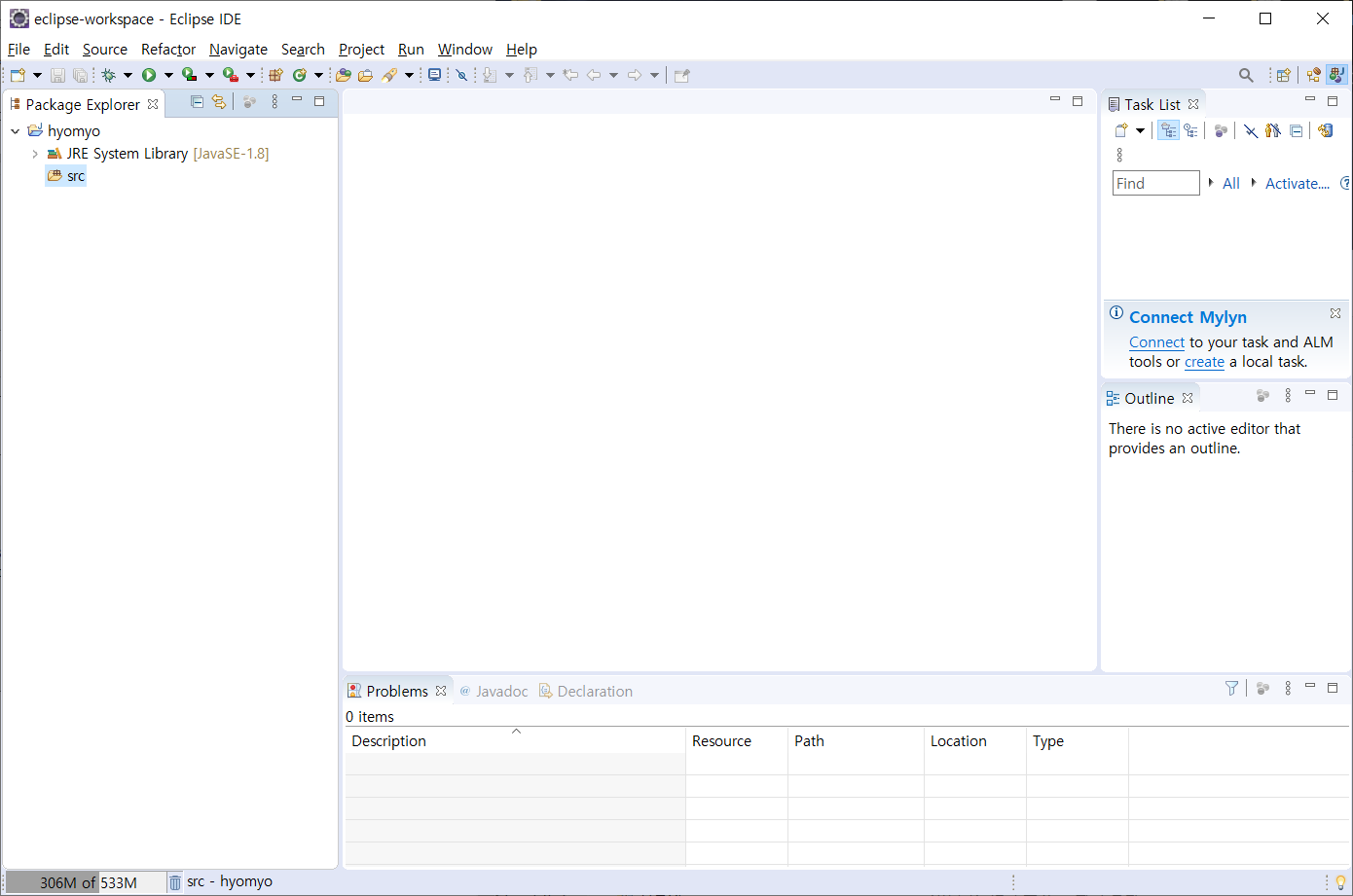Open the New Java Class dropdown arrow
The image size is (1353, 896).
pyautogui.click(x=318, y=75)
